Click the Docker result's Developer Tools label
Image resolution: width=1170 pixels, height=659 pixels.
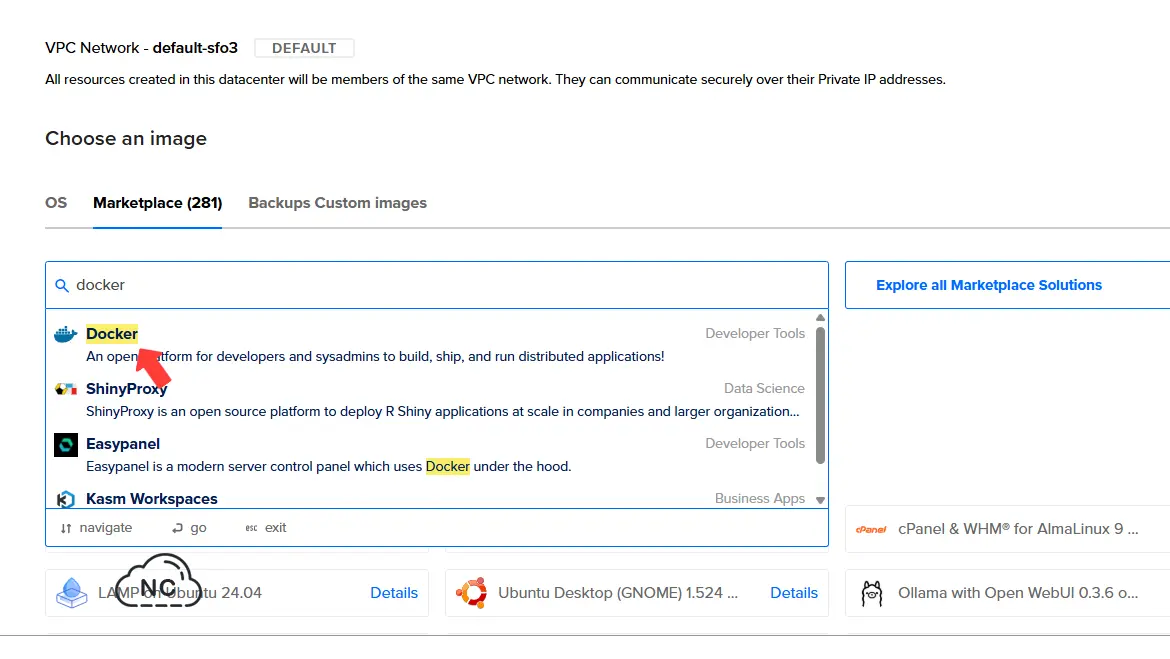point(755,334)
